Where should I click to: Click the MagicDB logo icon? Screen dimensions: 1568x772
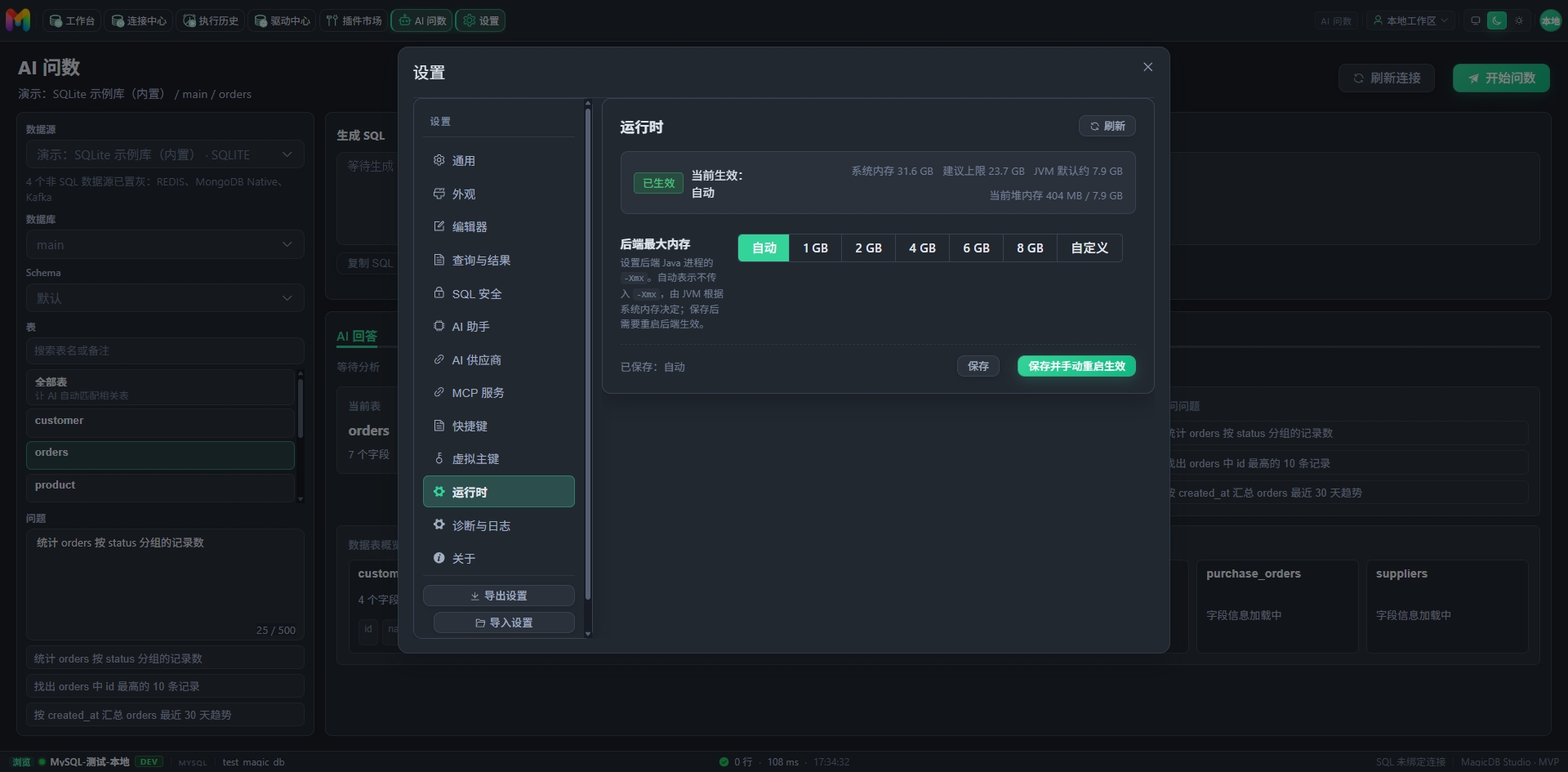pyautogui.click(x=18, y=20)
